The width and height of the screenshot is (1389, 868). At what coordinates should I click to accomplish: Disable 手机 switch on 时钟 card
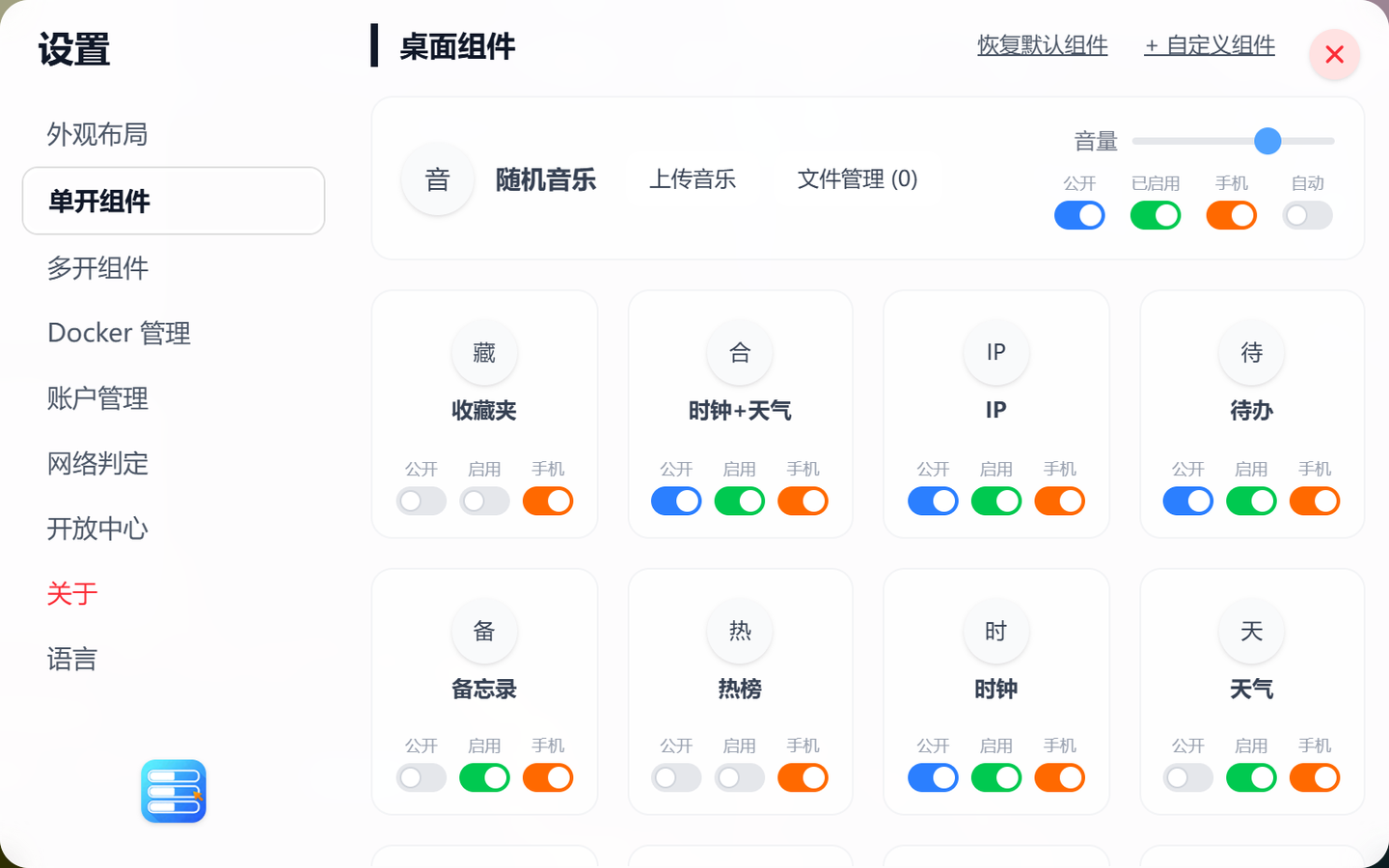point(1060,777)
